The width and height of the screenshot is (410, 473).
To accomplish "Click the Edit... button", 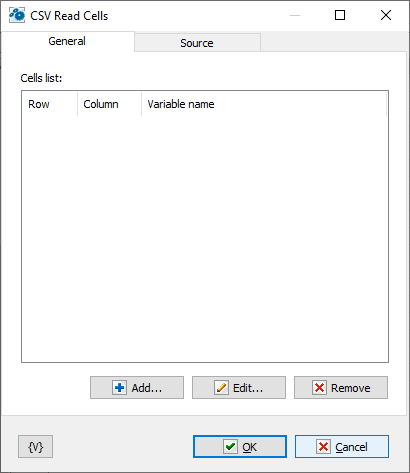I will [x=239, y=388].
